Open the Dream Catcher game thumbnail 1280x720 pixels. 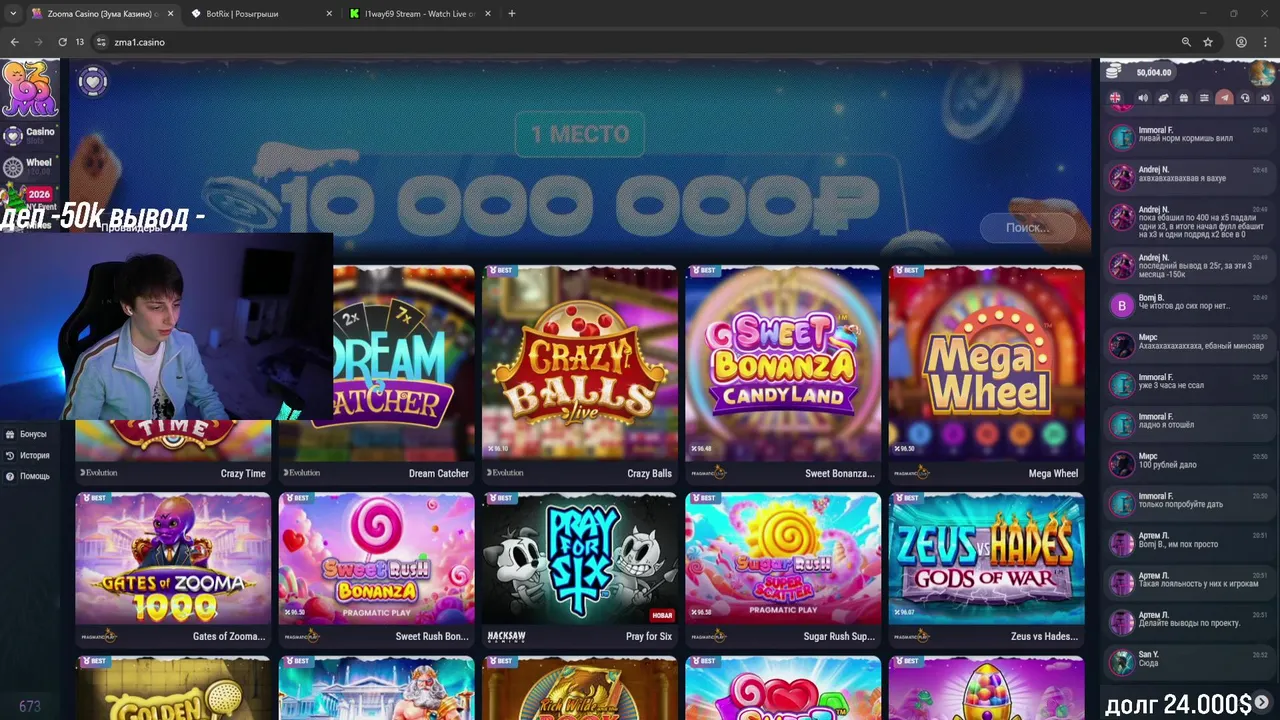coord(404,362)
